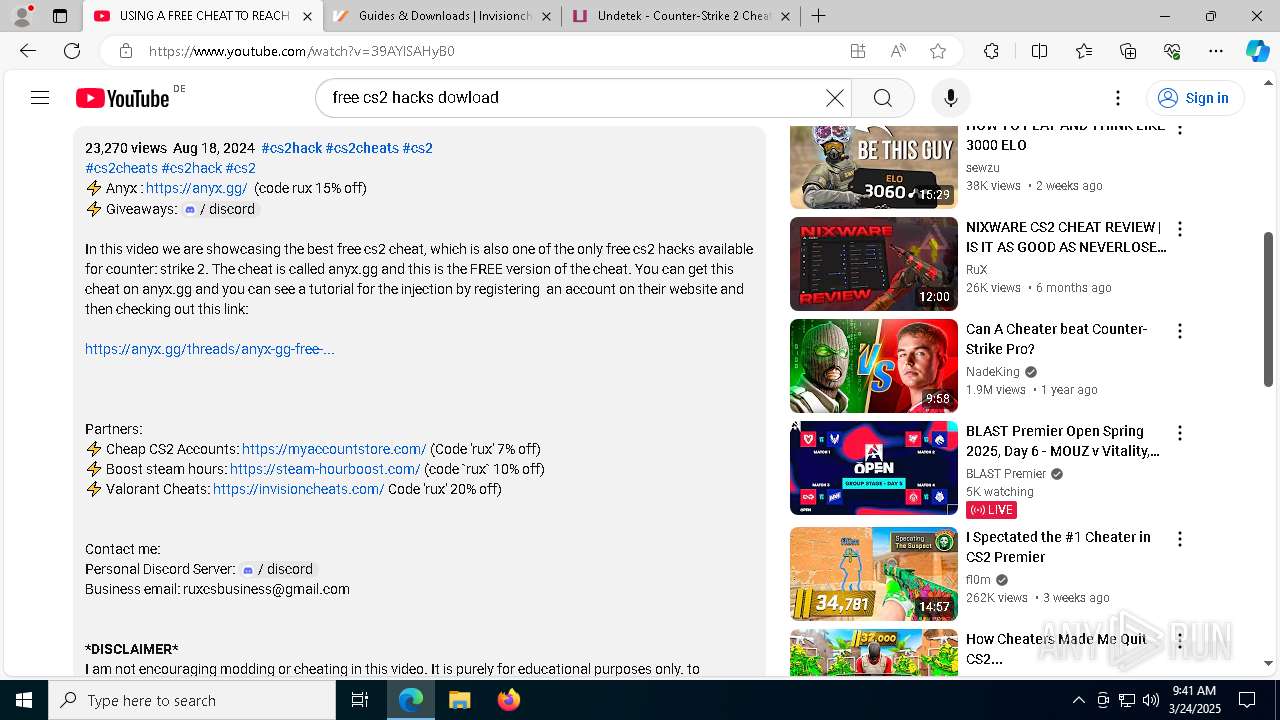Open options for NIXWARE CS2 CHEAT REVIEW video

point(1180,229)
